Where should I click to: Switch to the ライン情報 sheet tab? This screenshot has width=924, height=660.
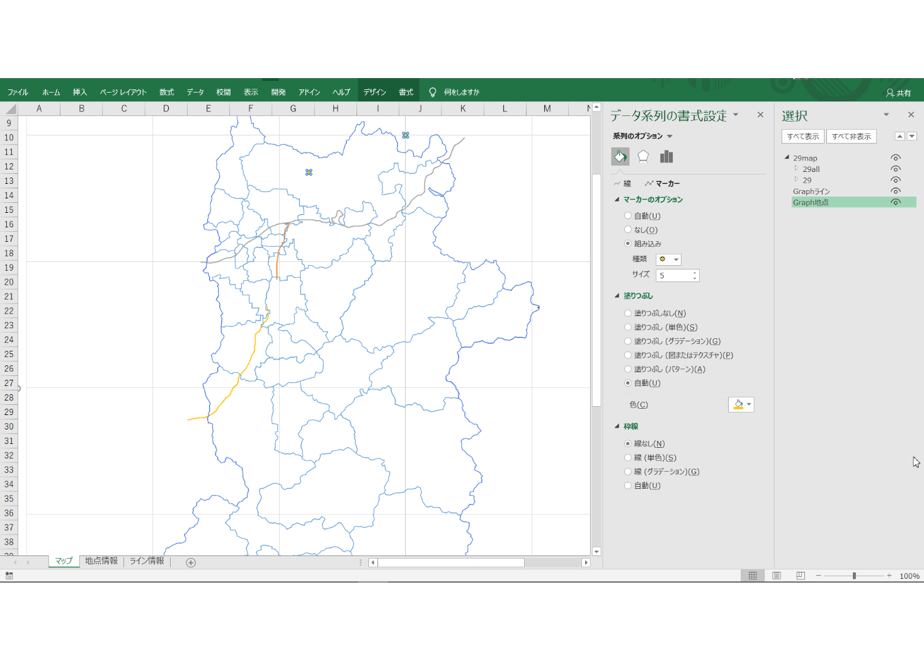(147, 561)
